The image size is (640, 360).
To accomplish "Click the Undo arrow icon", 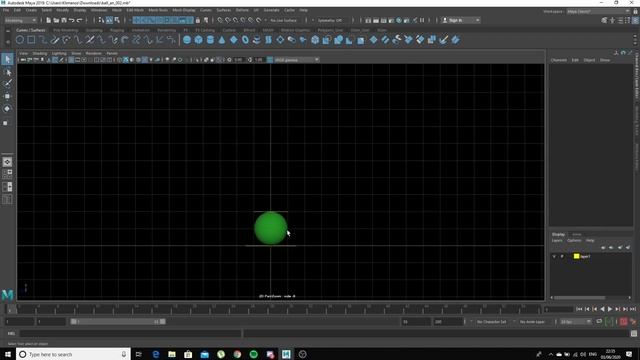I will click(x=72, y=20).
